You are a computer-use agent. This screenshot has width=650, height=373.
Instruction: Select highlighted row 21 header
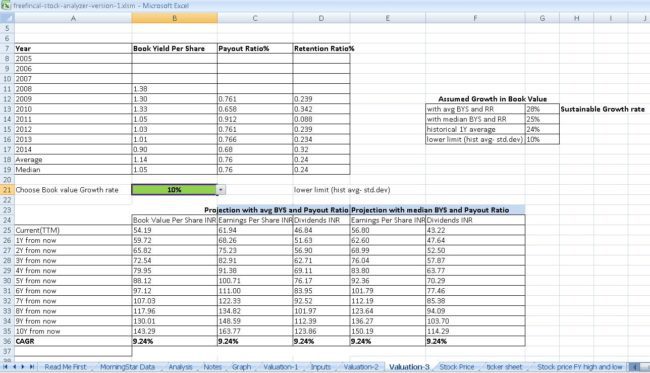click(x=7, y=190)
